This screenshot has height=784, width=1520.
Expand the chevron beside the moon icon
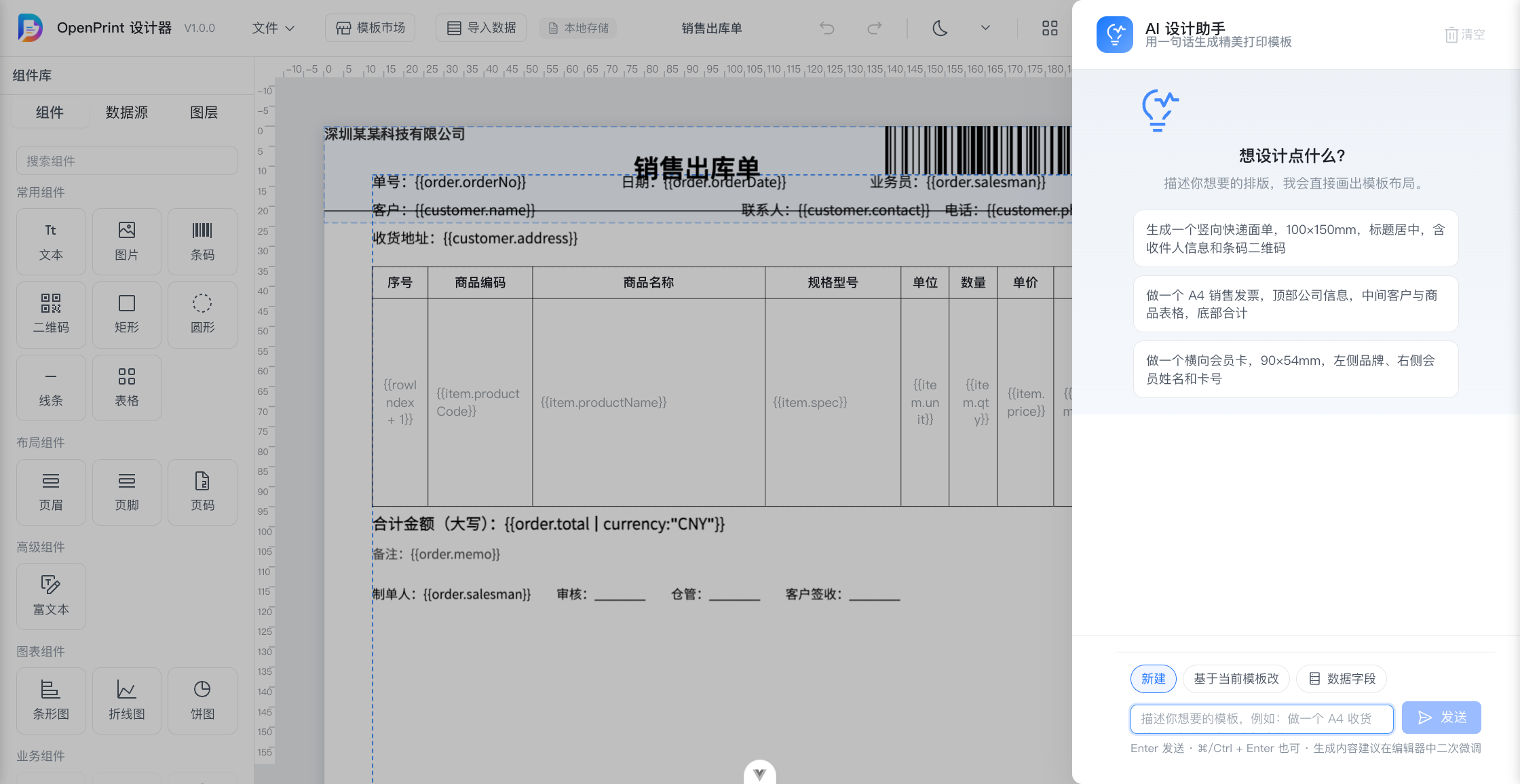click(x=985, y=28)
